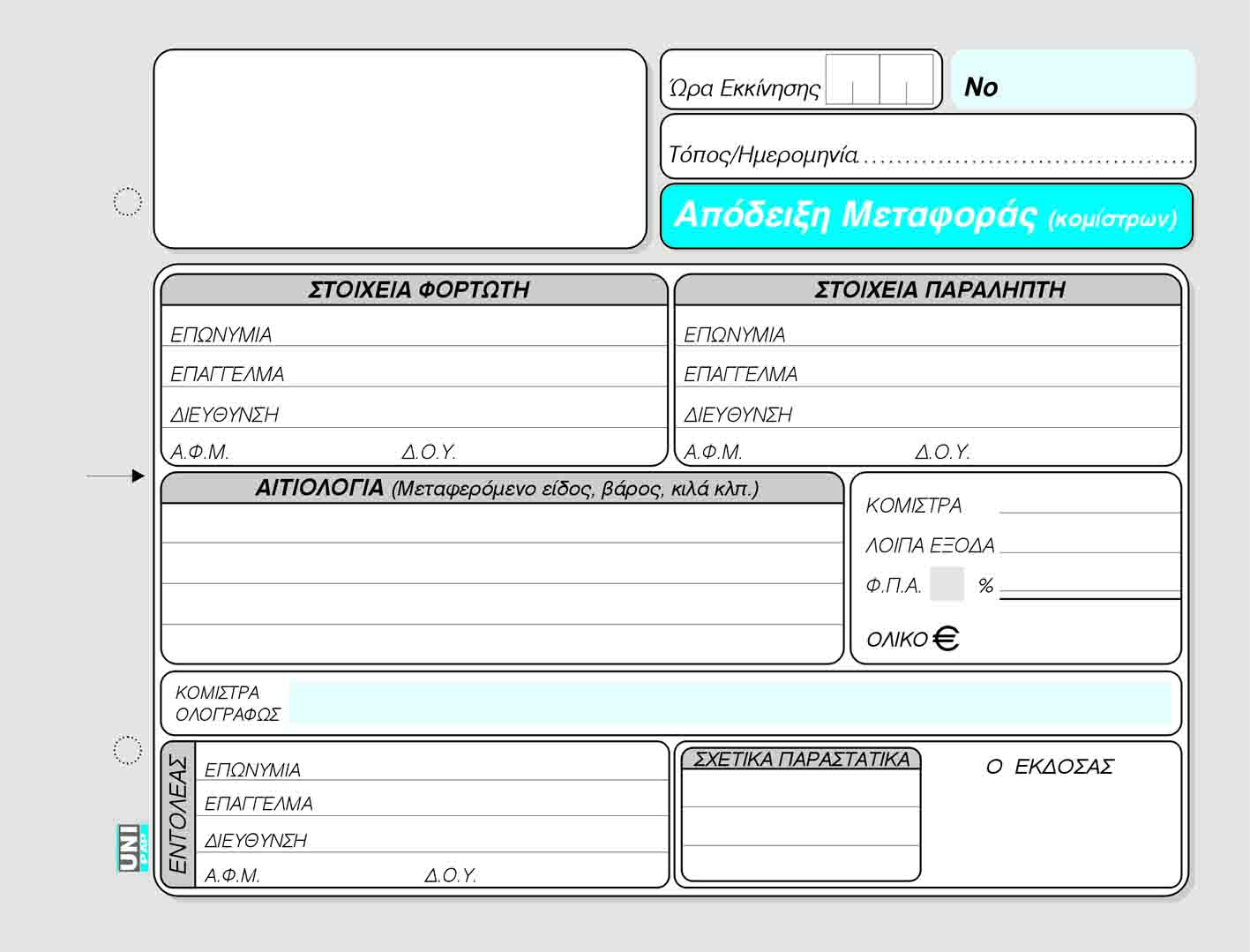This screenshot has width=1250, height=952.
Task: Select the ΣΤΟΙΧΕΙΑ ΦΟΡΤΩΤΗ section header
Action: click(x=415, y=290)
